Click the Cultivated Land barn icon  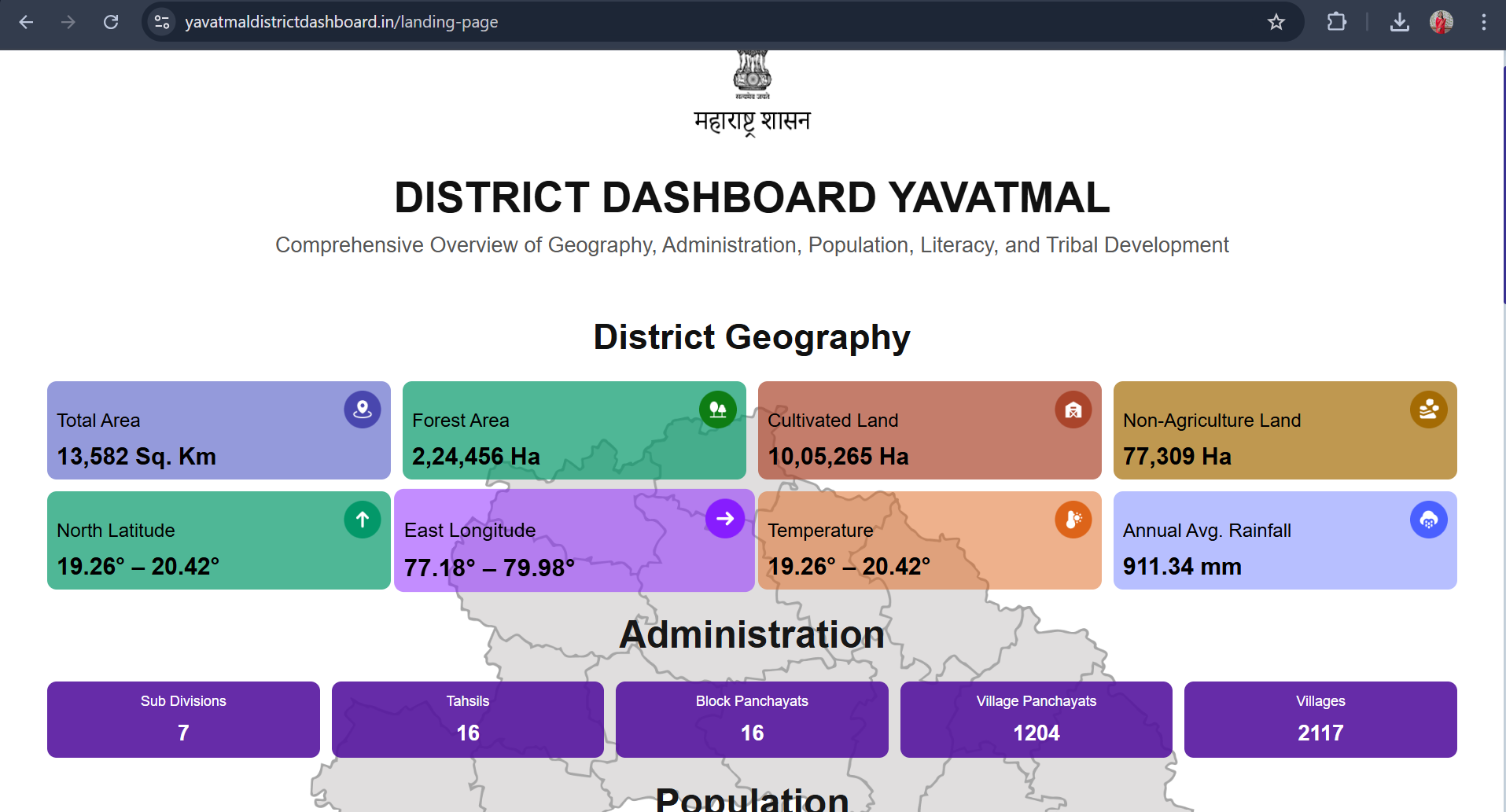tap(1073, 410)
